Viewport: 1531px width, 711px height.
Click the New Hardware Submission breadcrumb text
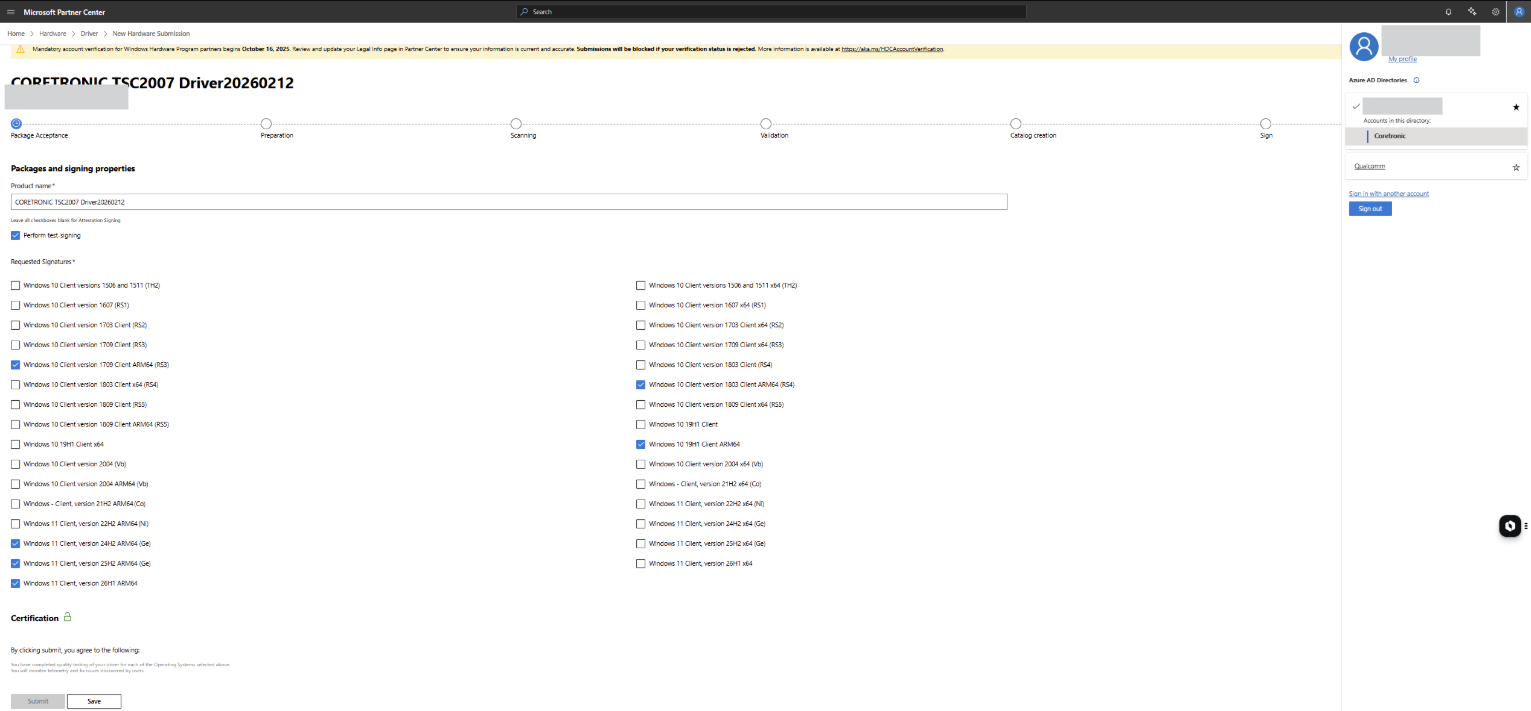(151, 34)
